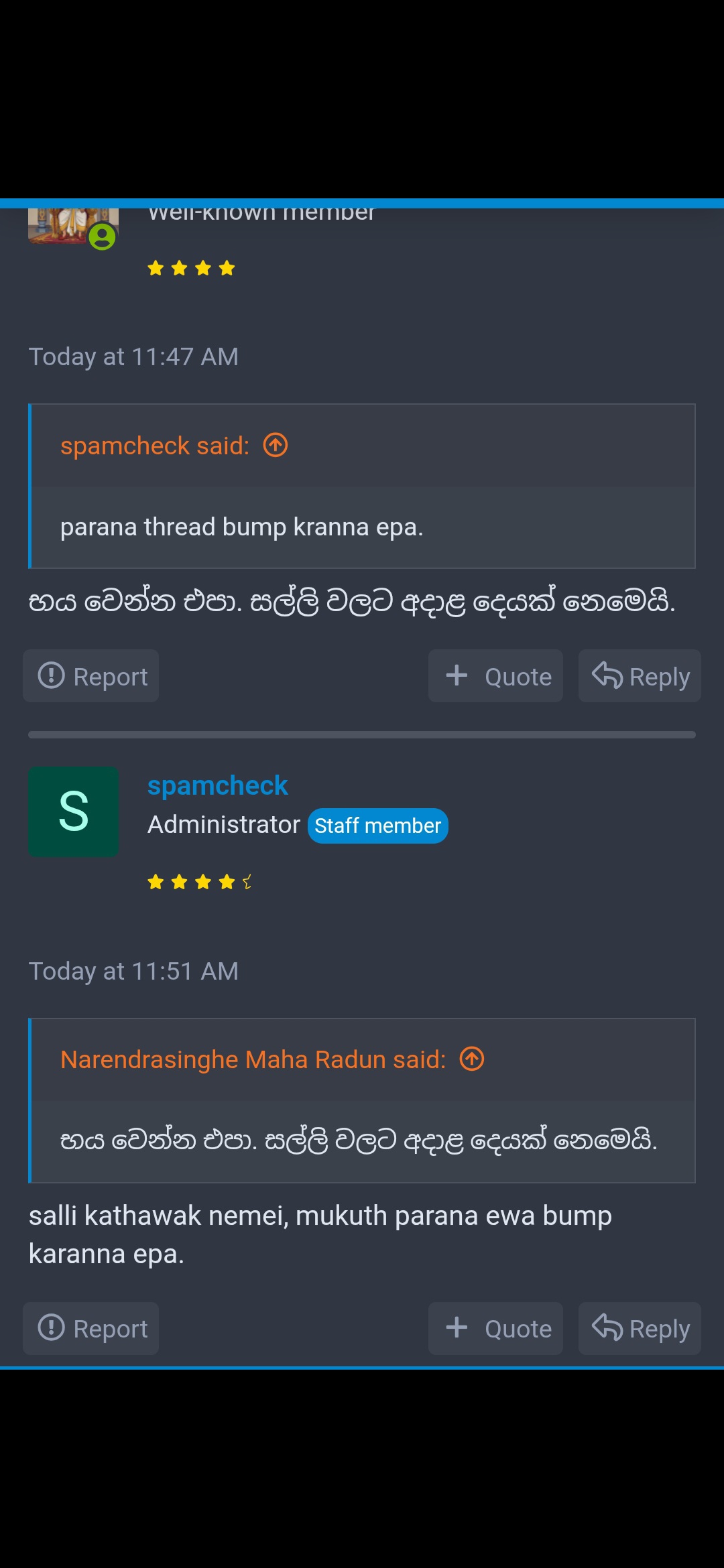Image resolution: width=724 pixels, height=1568 pixels.
Task: Click spamcheck's star rating row
Action: point(200,882)
